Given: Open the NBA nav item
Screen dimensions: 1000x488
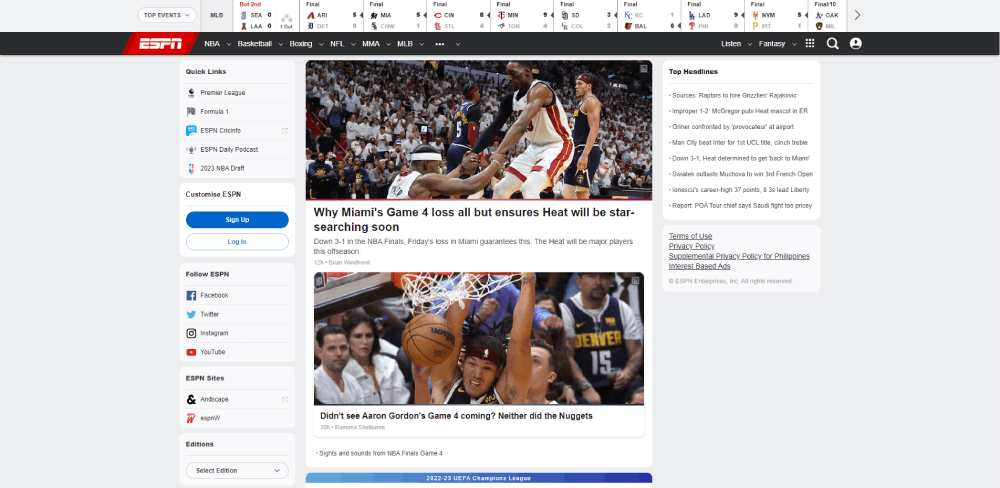Looking at the screenshot, I should click(x=212, y=44).
